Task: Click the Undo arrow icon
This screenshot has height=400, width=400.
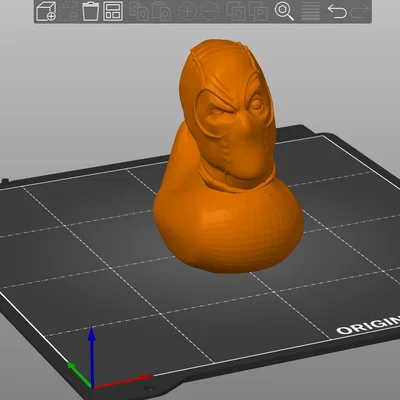Action: [337, 11]
